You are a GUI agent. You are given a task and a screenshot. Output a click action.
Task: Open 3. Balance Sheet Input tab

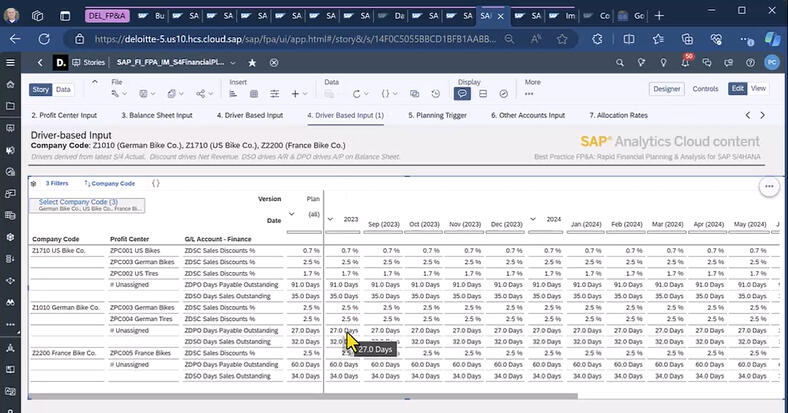coord(157,115)
